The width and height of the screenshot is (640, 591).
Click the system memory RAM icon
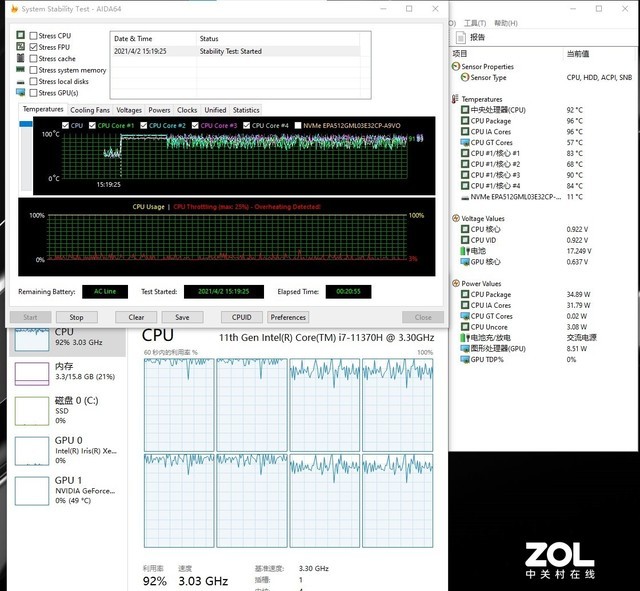click(20, 69)
